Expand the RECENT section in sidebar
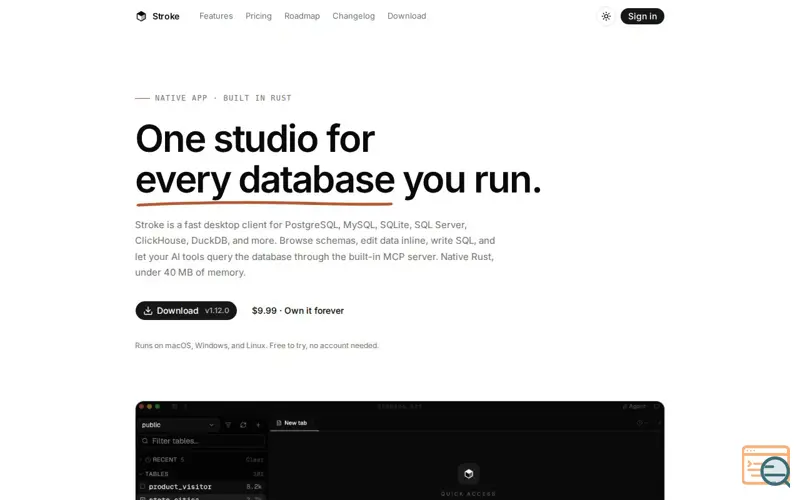The width and height of the screenshot is (800, 500). point(164,460)
